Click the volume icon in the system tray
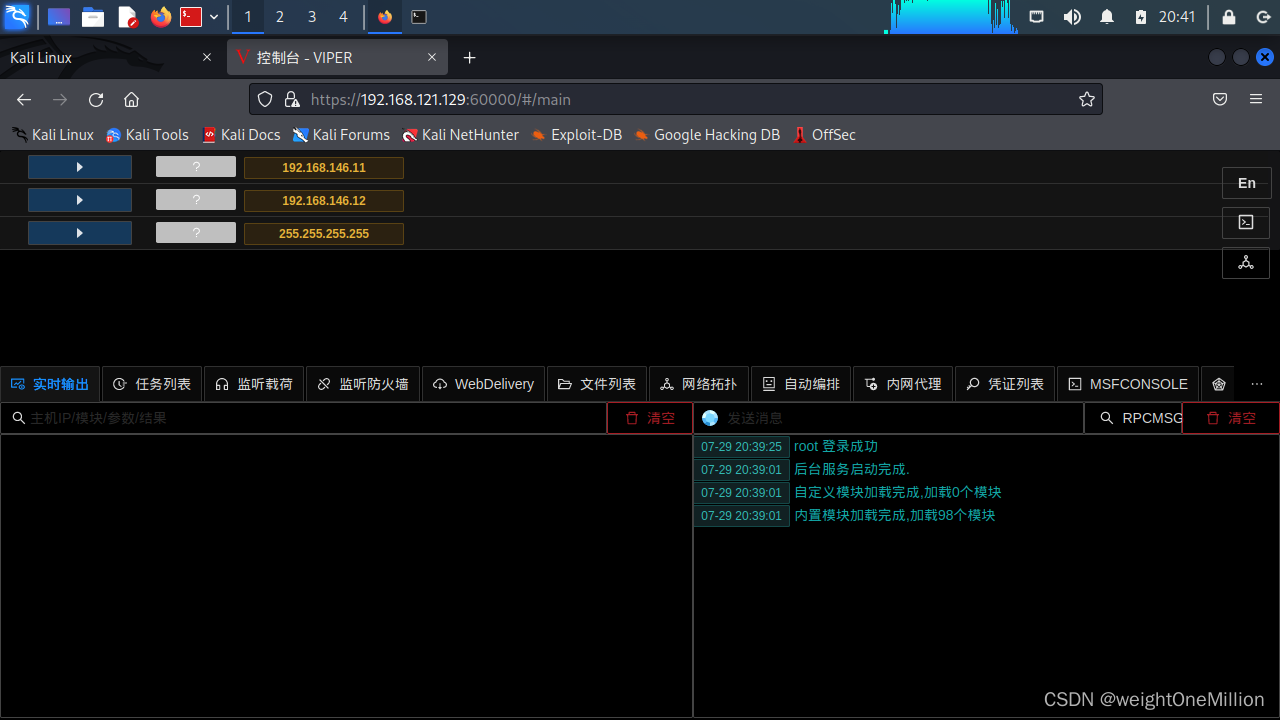 (x=1072, y=17)
